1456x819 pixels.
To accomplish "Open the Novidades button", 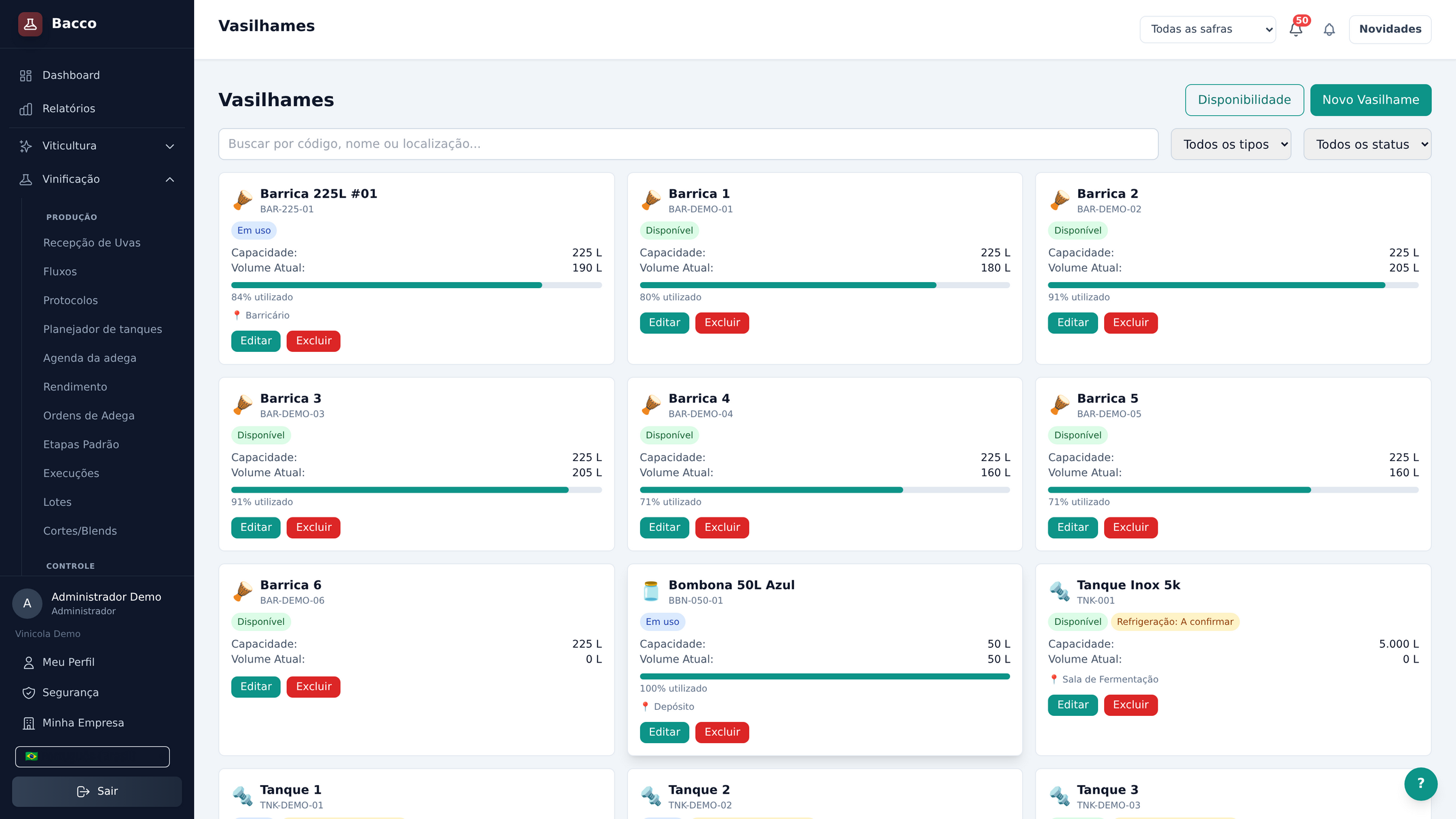I will (1390, 29).
